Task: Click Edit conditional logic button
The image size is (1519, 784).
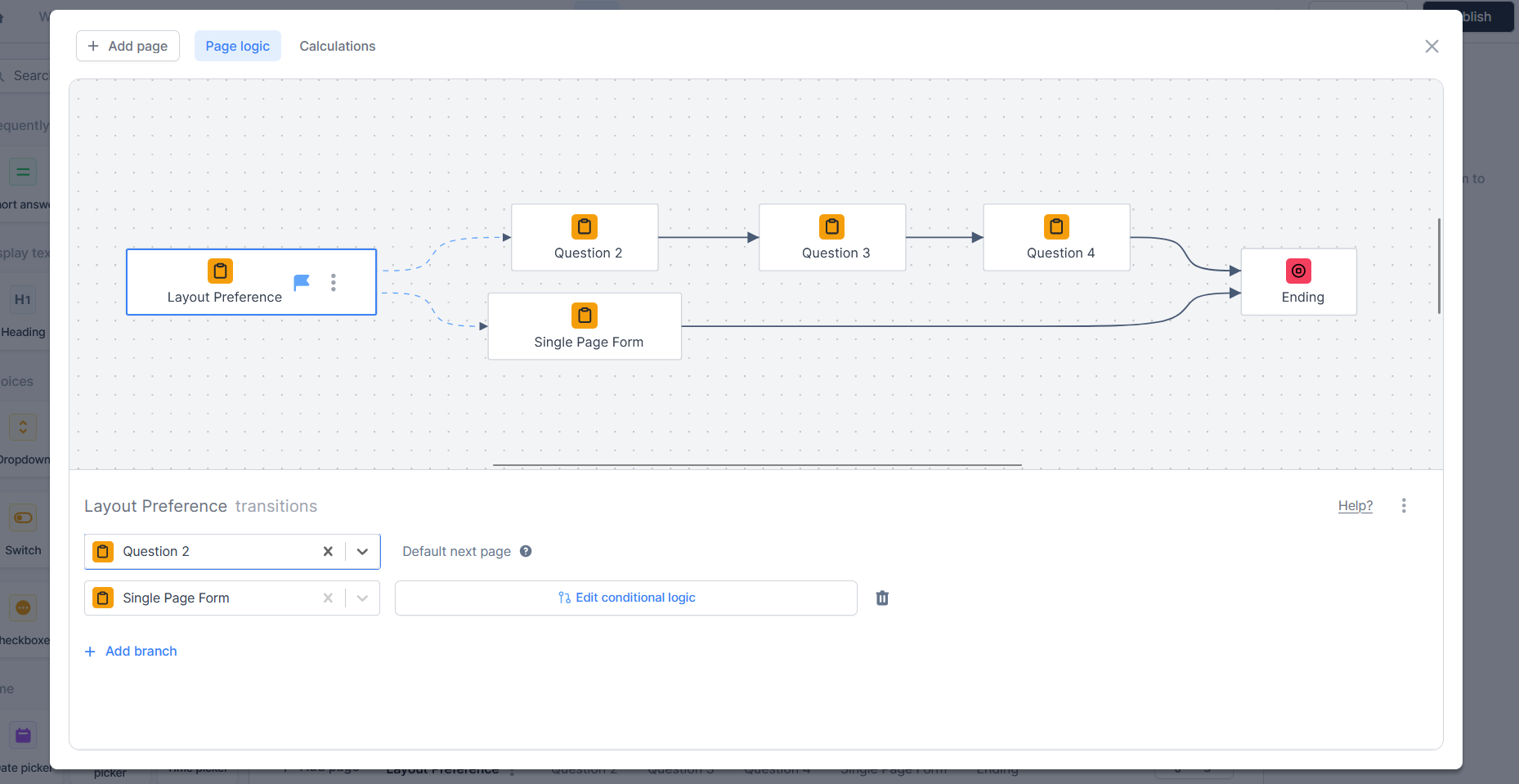Action: [626, 598]
